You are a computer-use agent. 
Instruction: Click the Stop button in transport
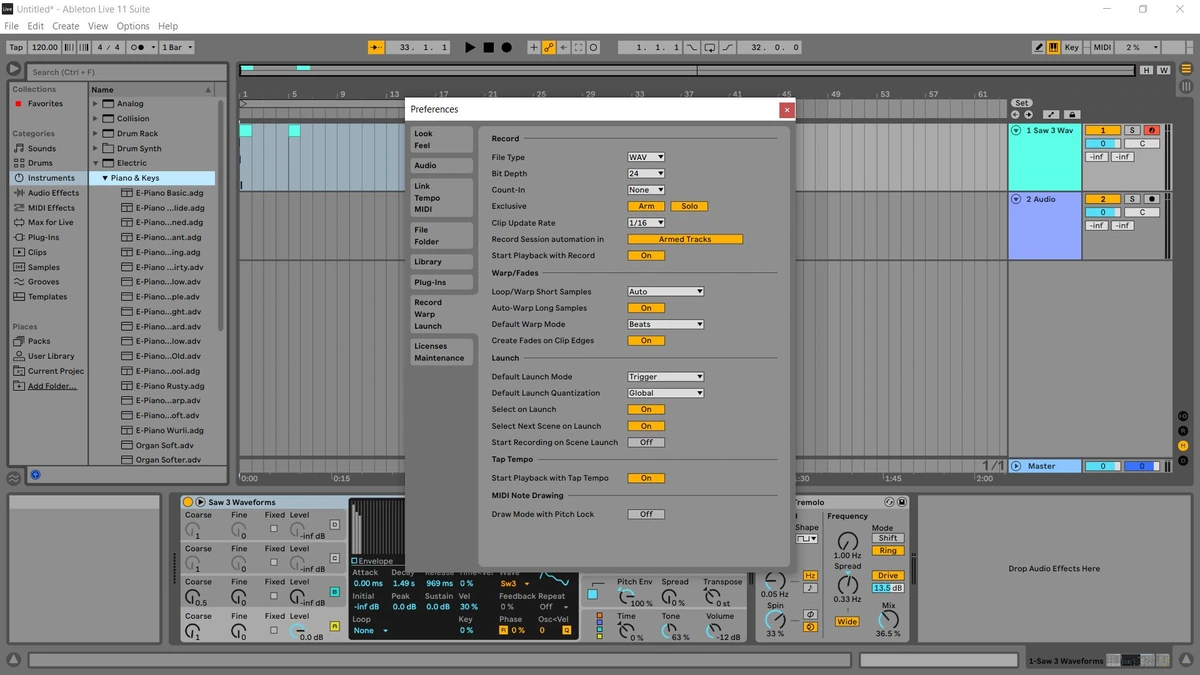488,47
